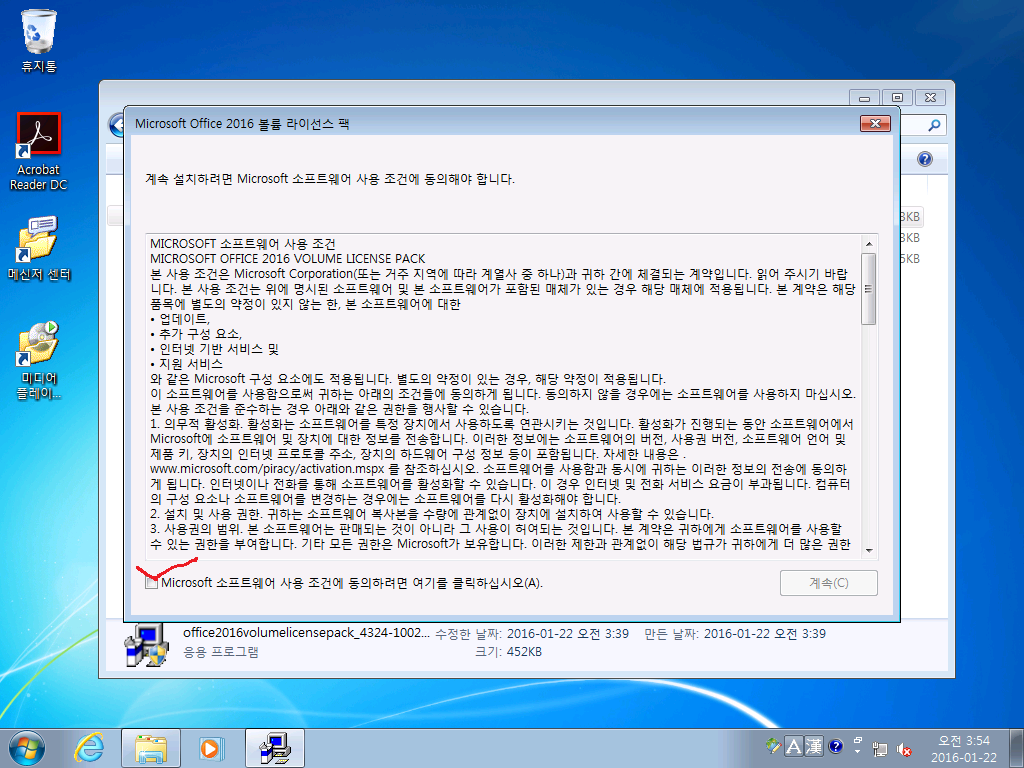
Task: Click the file name office2016volumelicensepack_4324-1002...
Action: pyautogui.click(x=306, y=633)
